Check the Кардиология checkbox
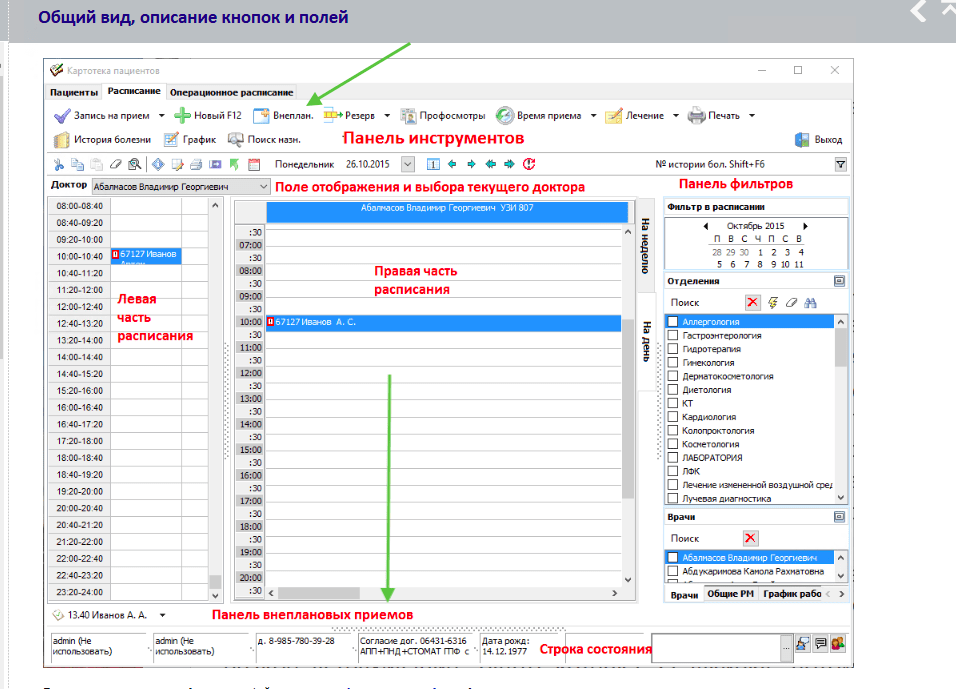 [x=673, y=417]
